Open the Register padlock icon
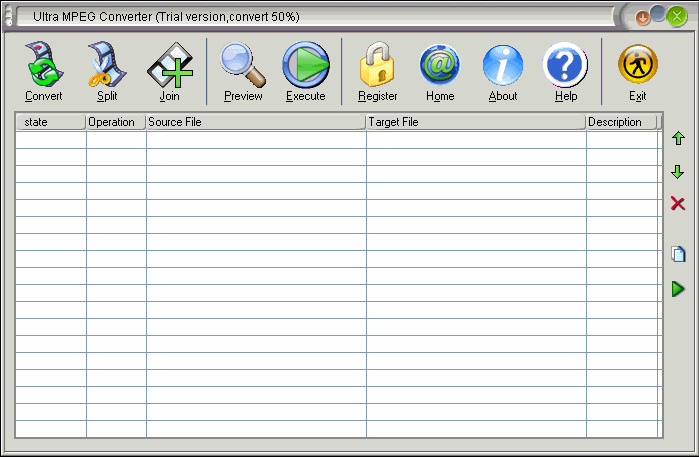 tap(378, 72)
